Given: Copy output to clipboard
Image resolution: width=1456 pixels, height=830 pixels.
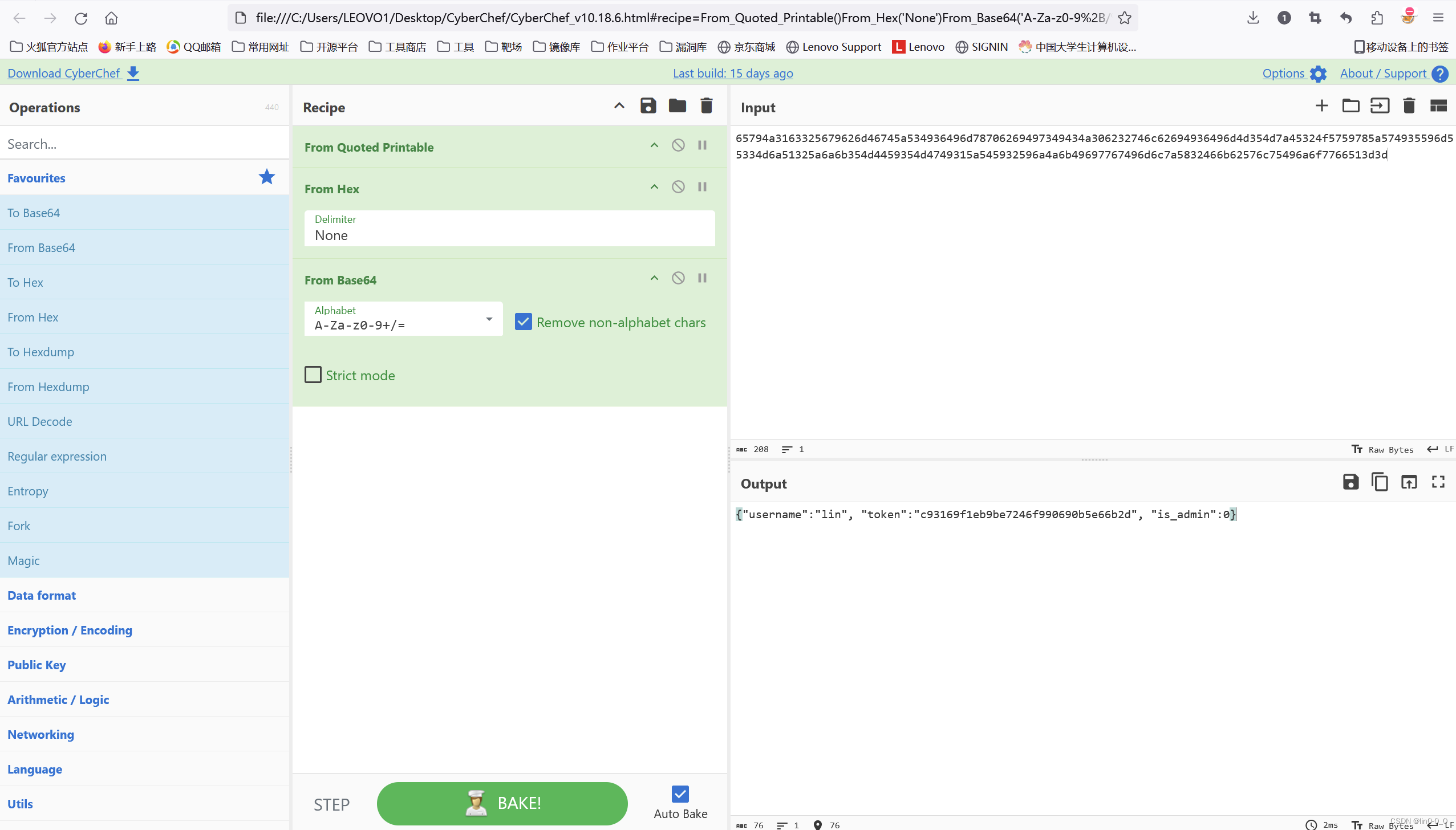Looking at the screenshot, I should point(1380,482).
